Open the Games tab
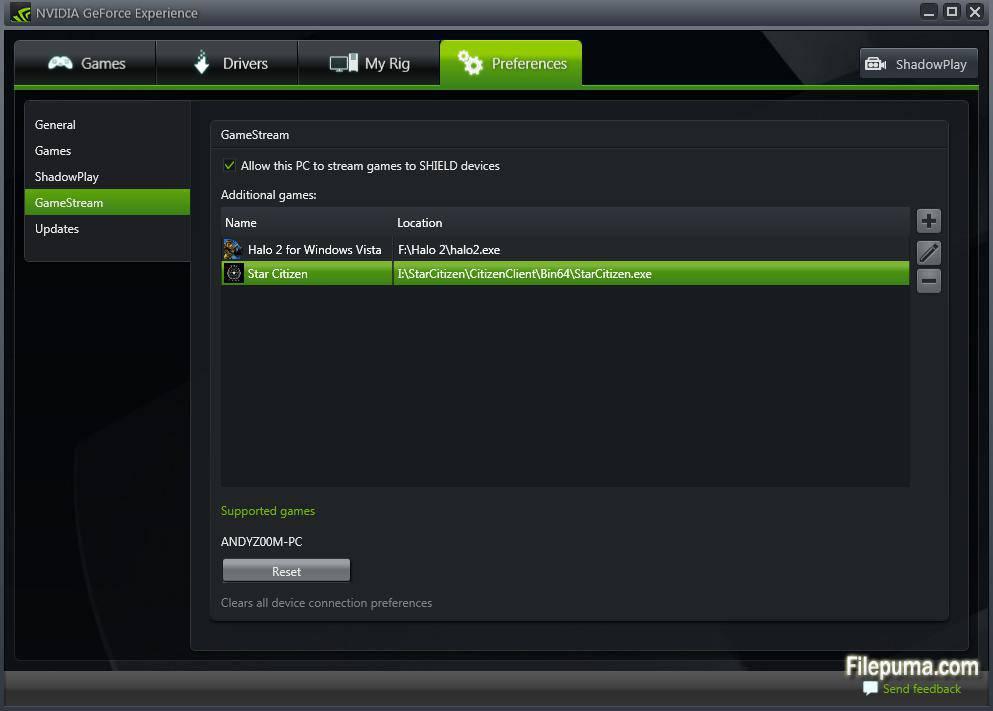993x711 pixels. tap(85, 63)
